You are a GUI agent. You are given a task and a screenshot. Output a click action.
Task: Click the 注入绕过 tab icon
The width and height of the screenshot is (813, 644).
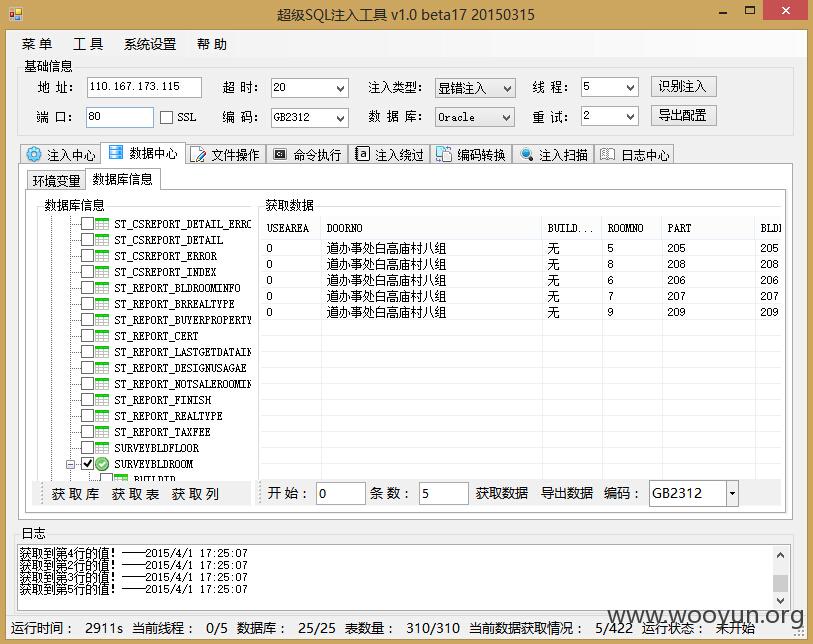point(362,154)
